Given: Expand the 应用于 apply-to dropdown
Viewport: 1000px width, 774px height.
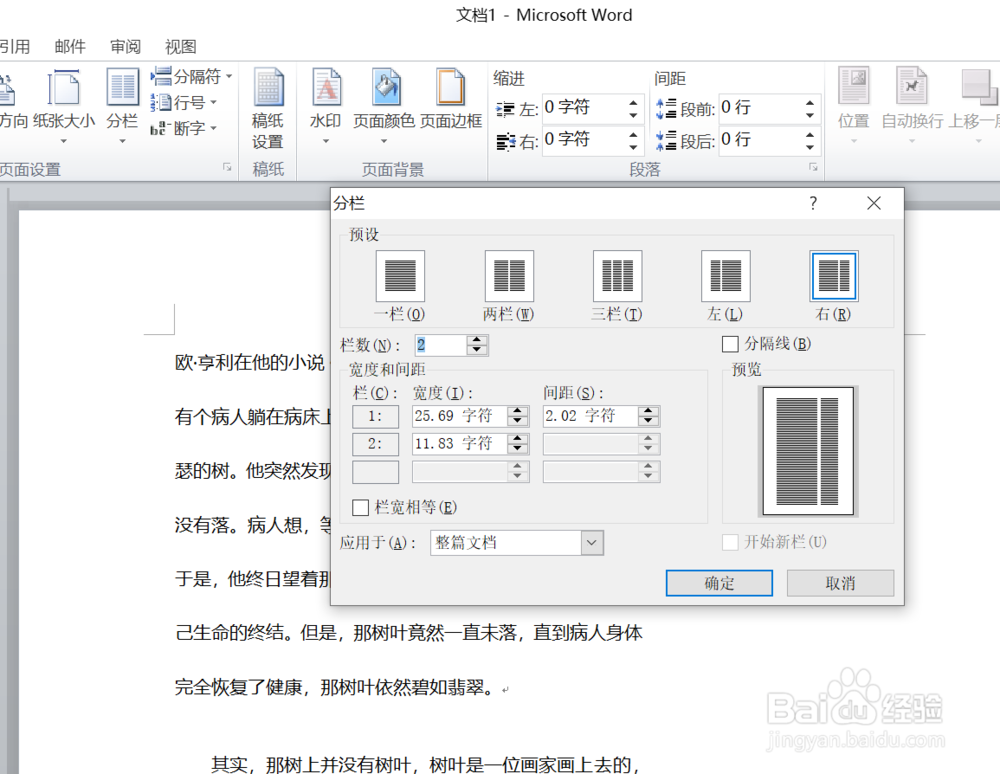Looking at the screenshot, I should click(x=592, y=543).
